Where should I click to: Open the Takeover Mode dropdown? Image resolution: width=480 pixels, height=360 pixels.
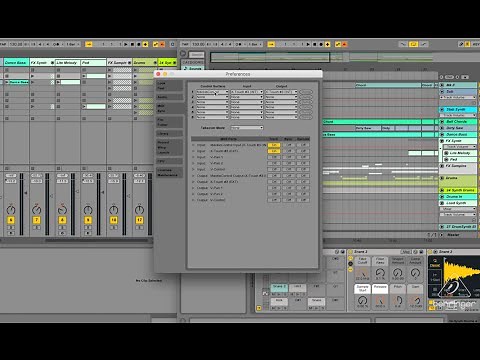point(247,128)
